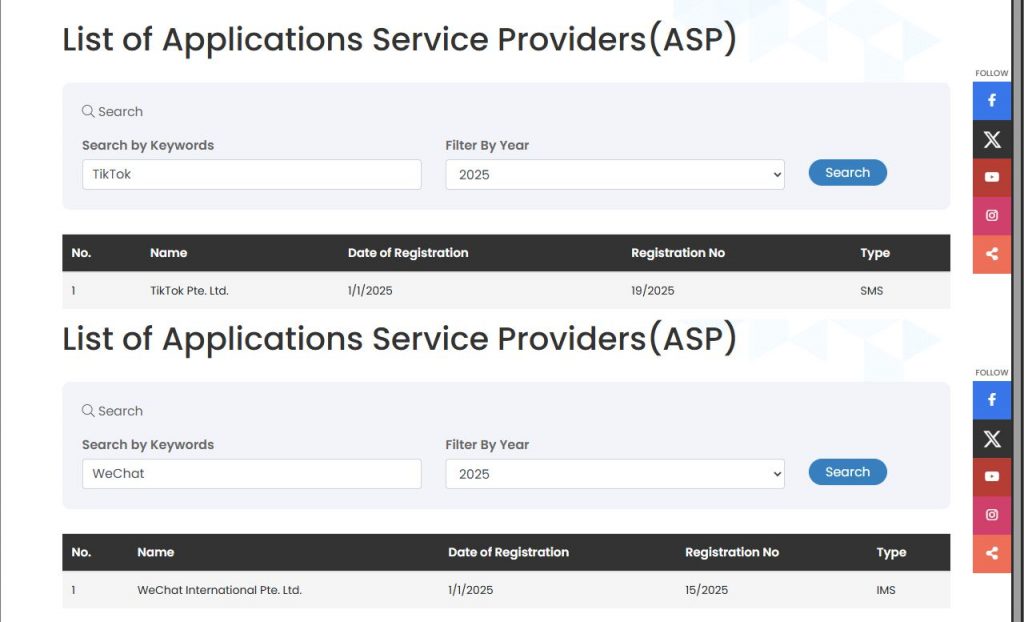The image size is (1024, 622).
Task: Click the YouTube icon in the bottom follow bar
Action: [x=991, y=477]
